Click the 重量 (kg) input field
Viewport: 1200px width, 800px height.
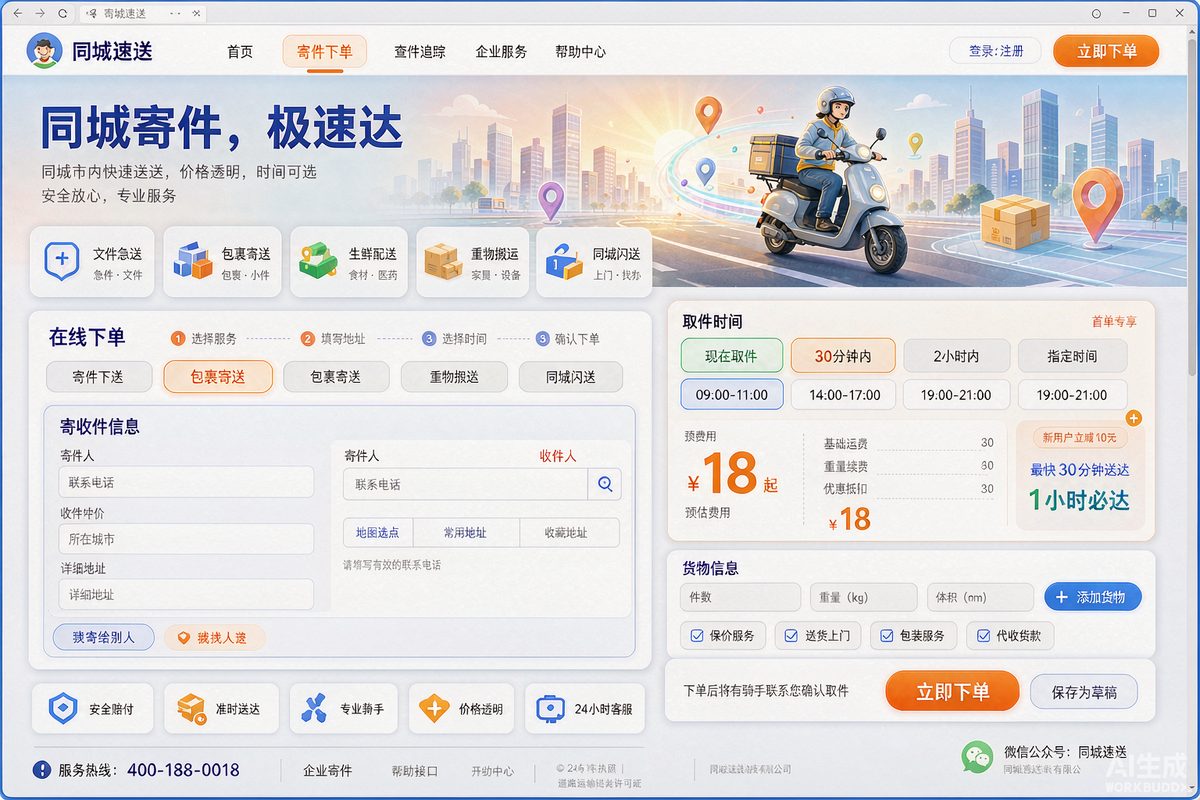click(x=863, y=597)
